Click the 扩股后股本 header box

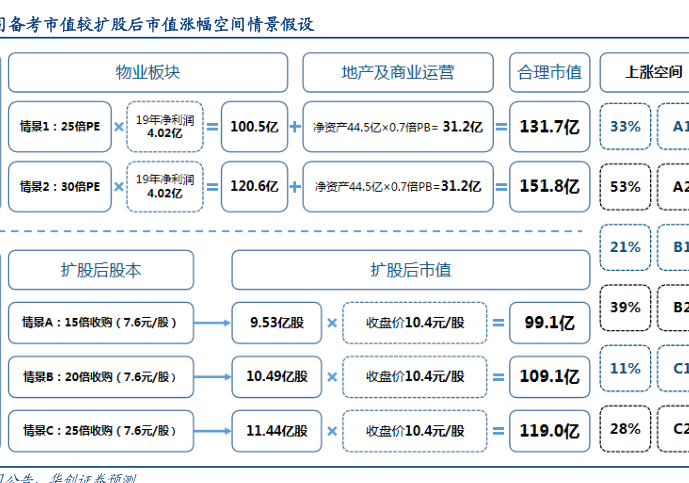click(x=101, y=270)
